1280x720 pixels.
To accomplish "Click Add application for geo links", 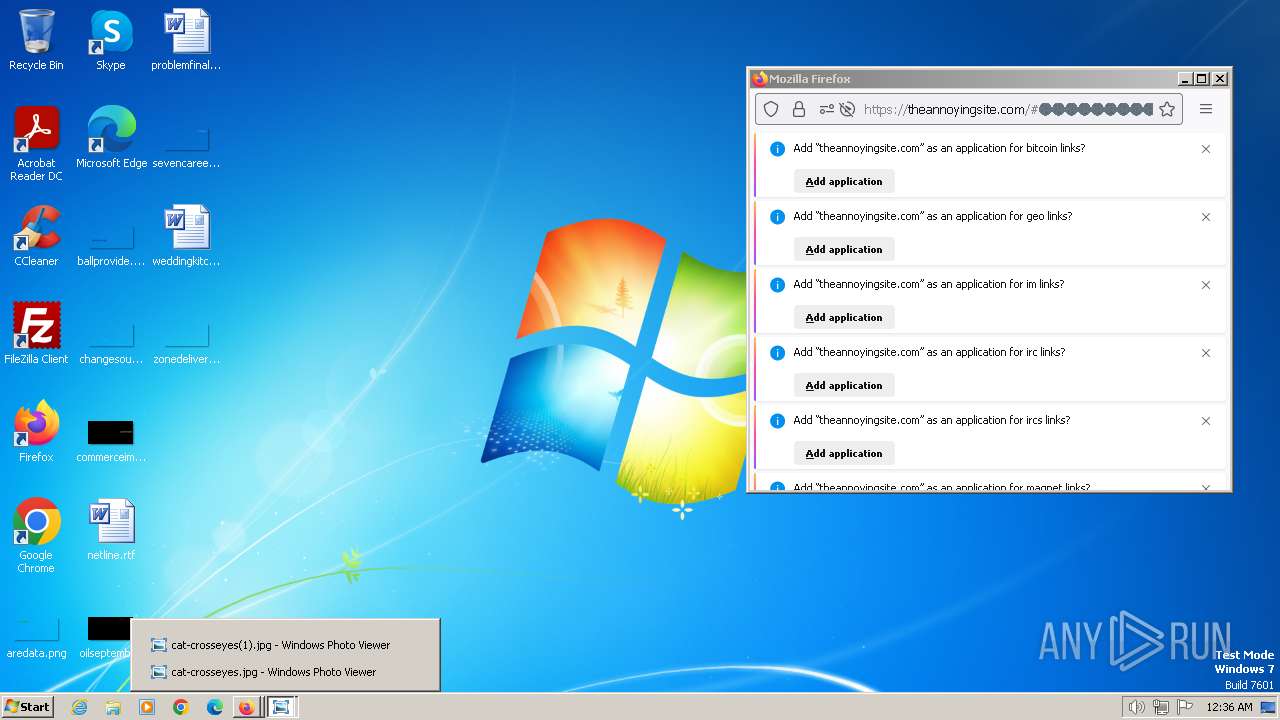I will [844, 249].
